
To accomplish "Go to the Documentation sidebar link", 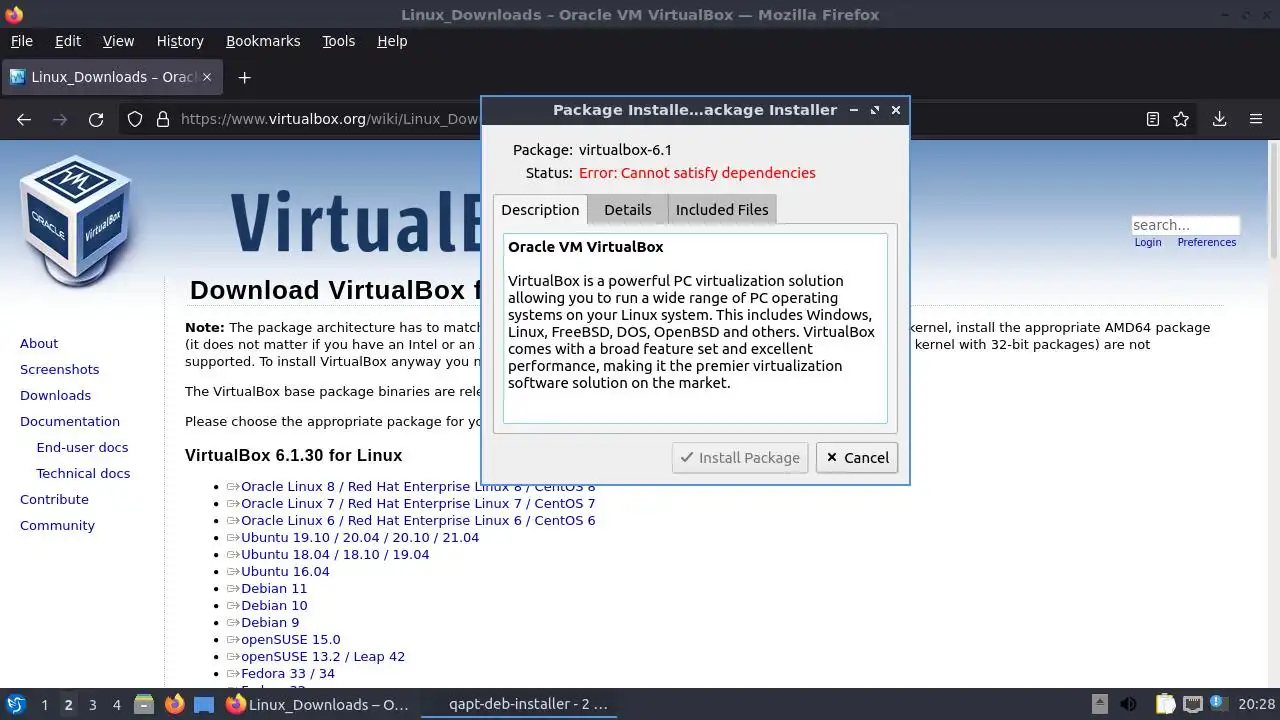I will click(x=70, y=421).
